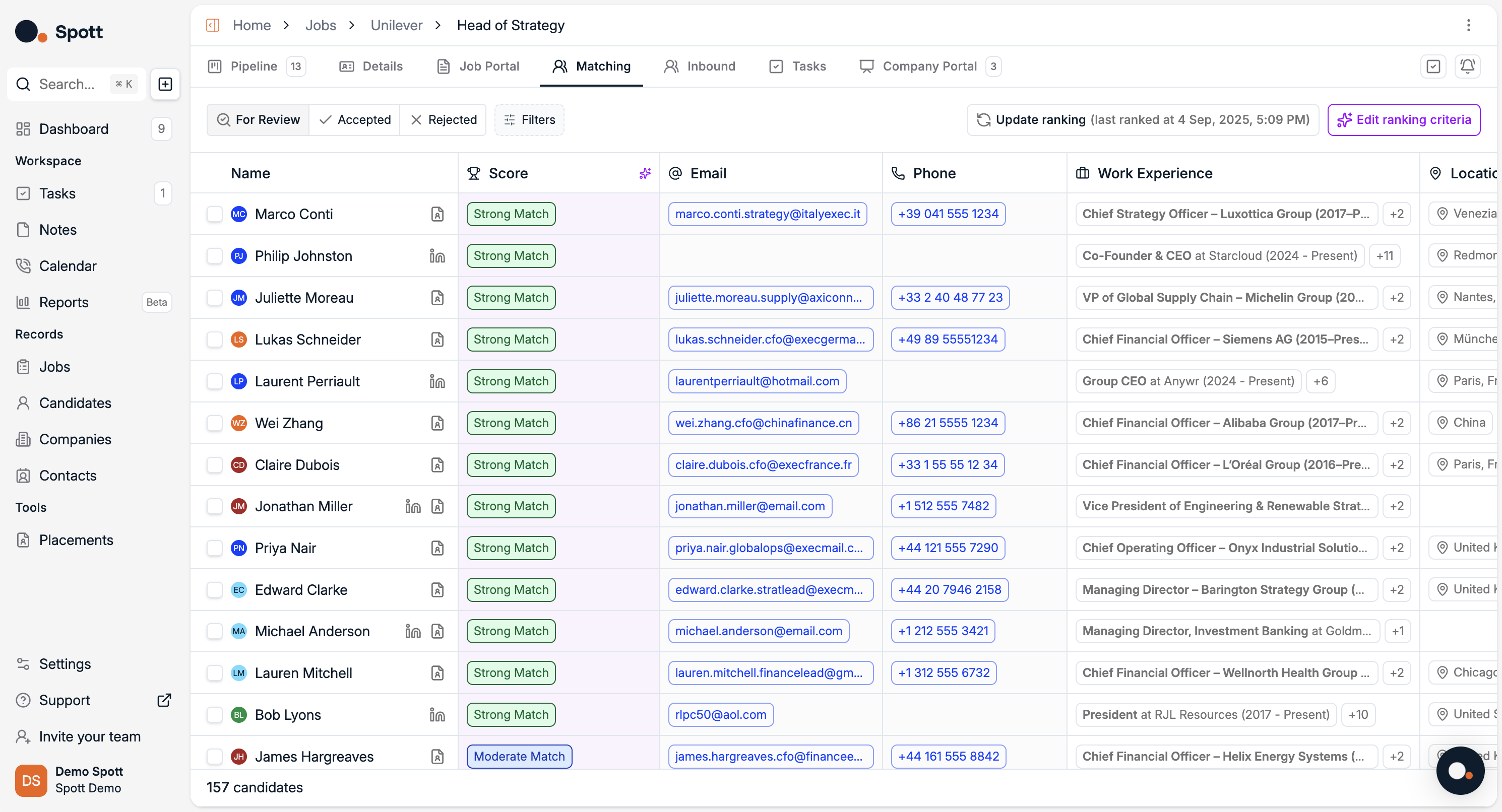The width and height of the screenshot is (1502, 812).
Task: Expand +6 work experience for Laurent Perriault
Action: click(x=1321, y=381)
